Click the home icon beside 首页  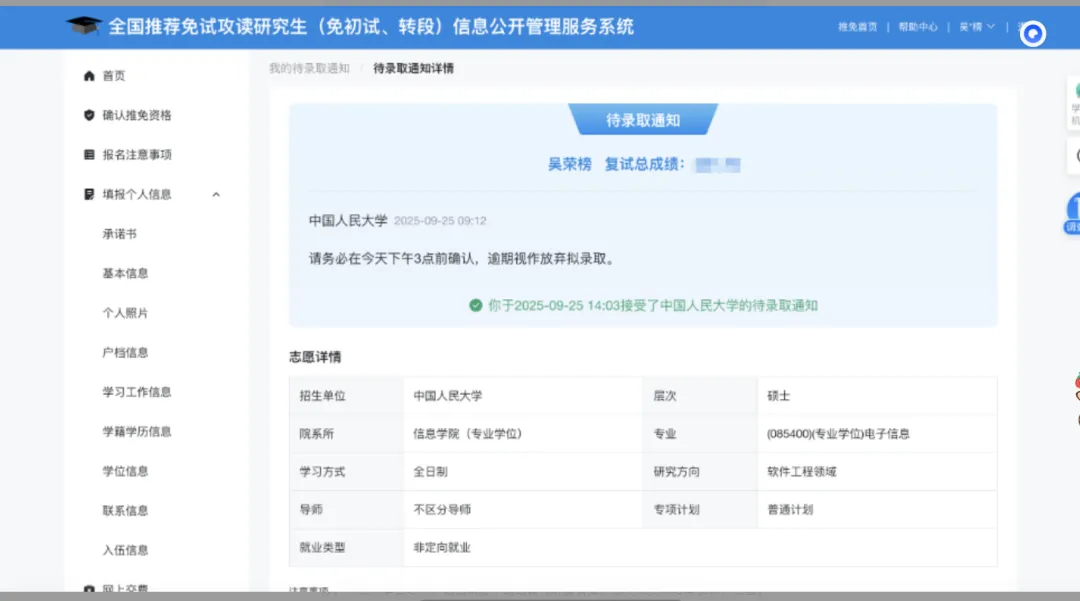[89, 76]
